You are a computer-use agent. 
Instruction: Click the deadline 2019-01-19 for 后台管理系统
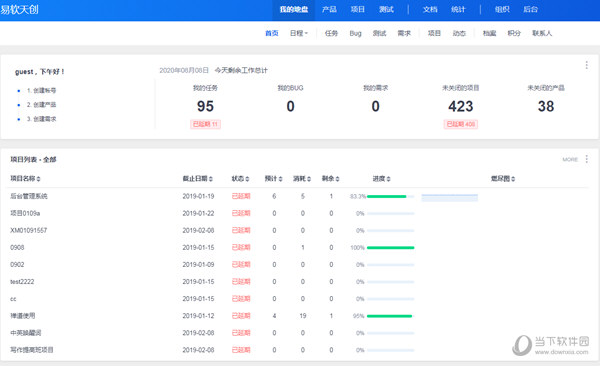coord(198,196)
